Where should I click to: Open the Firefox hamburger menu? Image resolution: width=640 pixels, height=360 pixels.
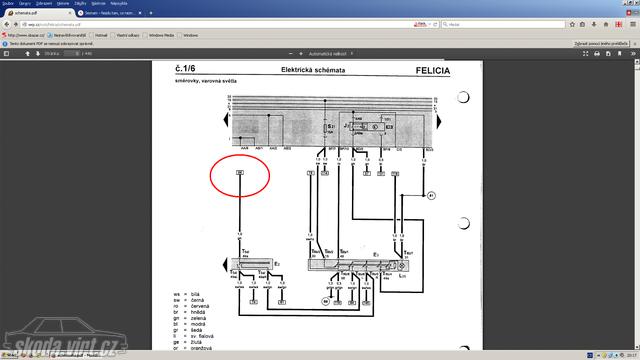tap(632, 24)
